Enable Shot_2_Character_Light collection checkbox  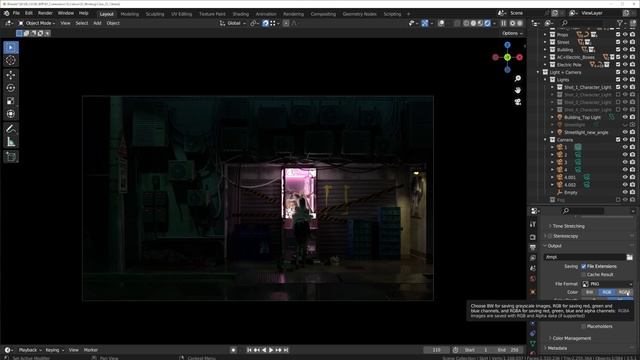tap(618, 95)
